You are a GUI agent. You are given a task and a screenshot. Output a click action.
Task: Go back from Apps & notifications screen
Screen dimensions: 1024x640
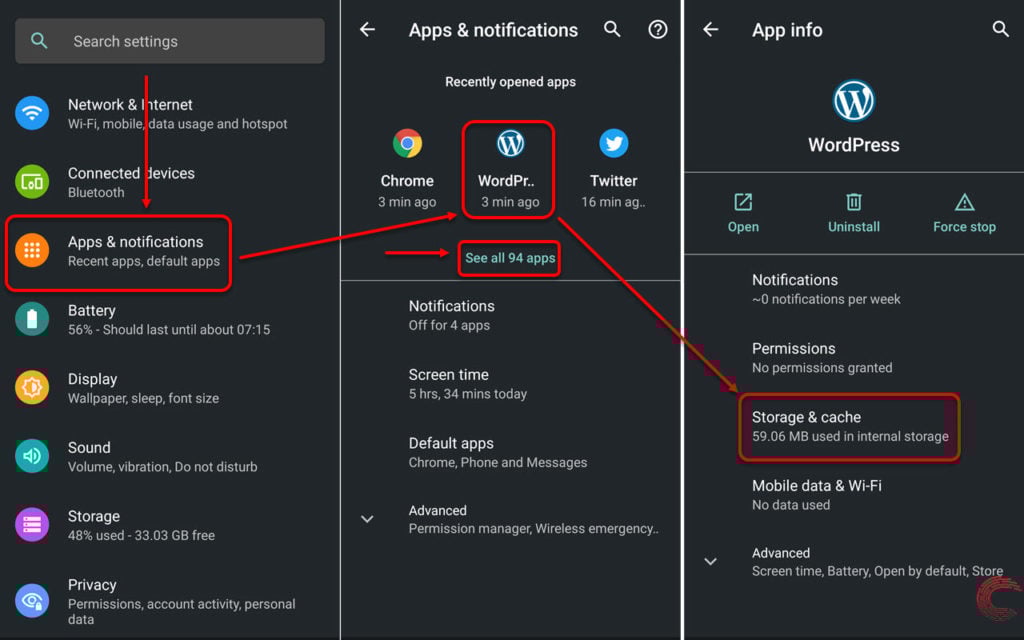pos(368,29)
